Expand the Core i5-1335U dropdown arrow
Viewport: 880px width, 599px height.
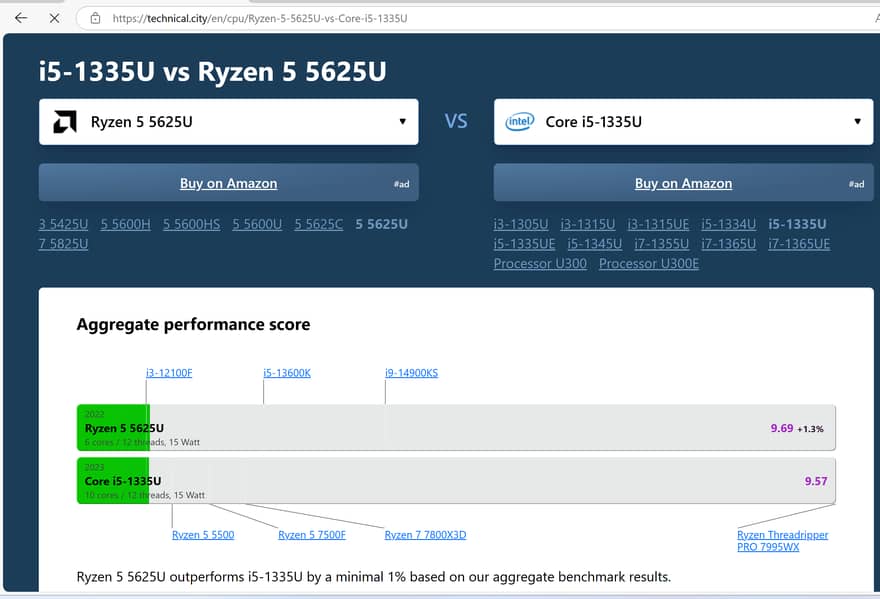point(857,122)
